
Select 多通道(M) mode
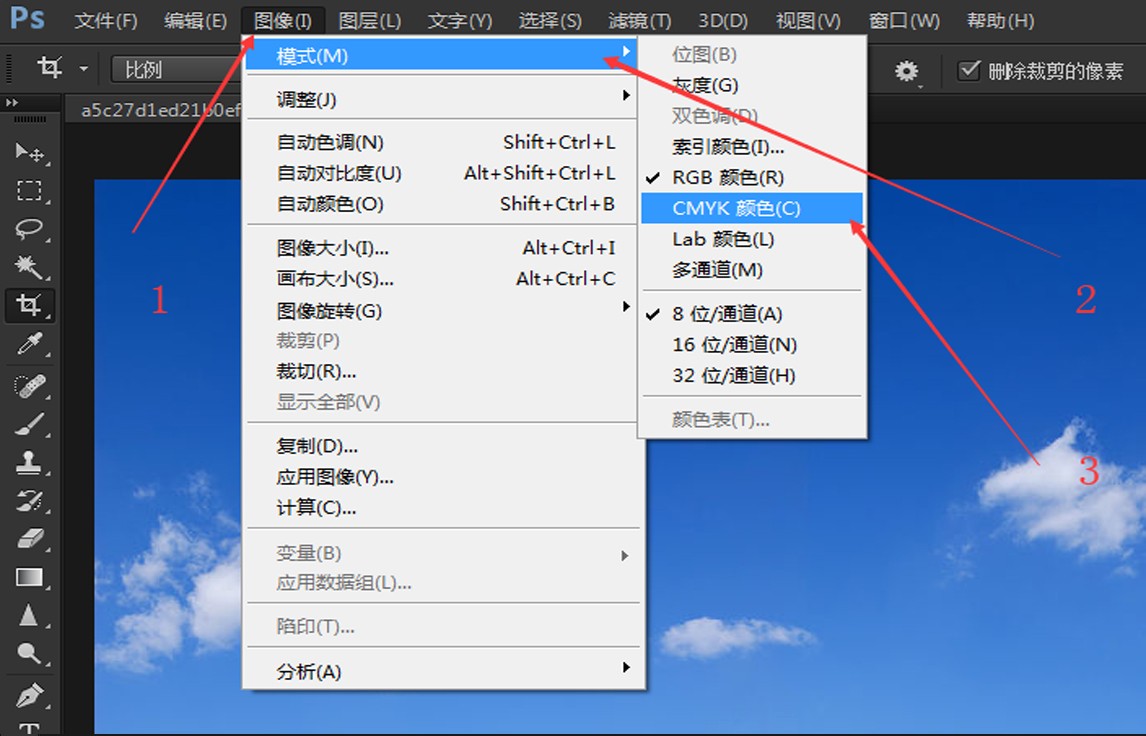(752, 270)
